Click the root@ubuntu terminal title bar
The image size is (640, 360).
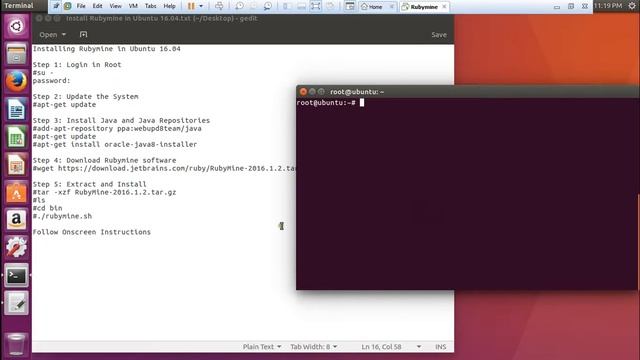tap(468, 91)
